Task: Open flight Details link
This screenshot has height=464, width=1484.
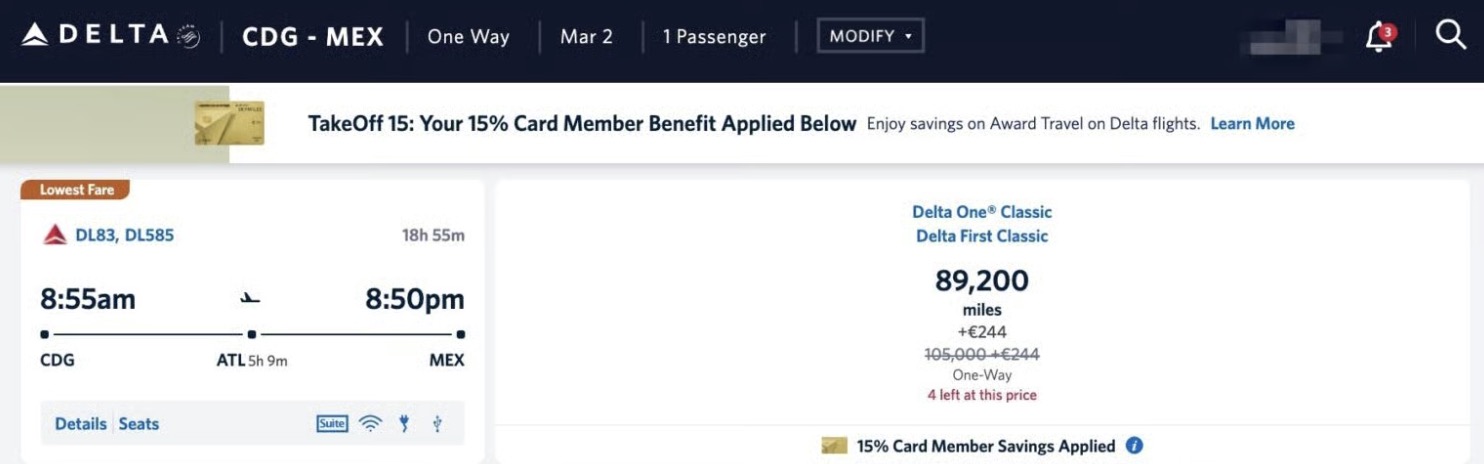Action: 81,424
